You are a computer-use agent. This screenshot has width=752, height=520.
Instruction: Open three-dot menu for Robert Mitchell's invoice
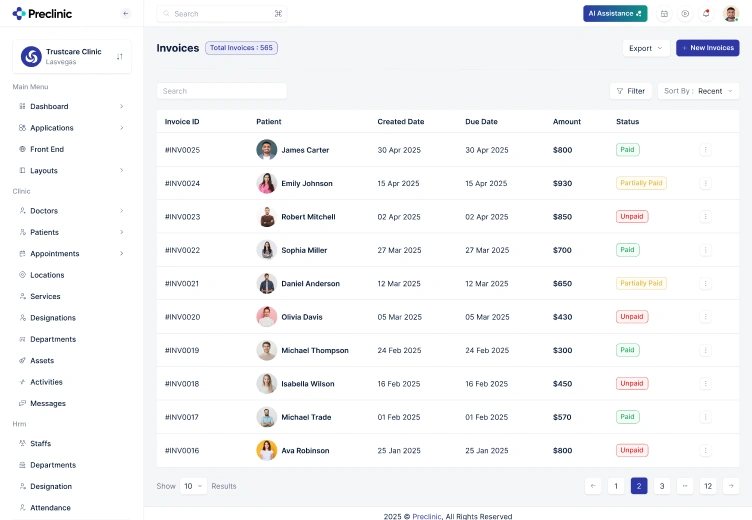[705, 216]
